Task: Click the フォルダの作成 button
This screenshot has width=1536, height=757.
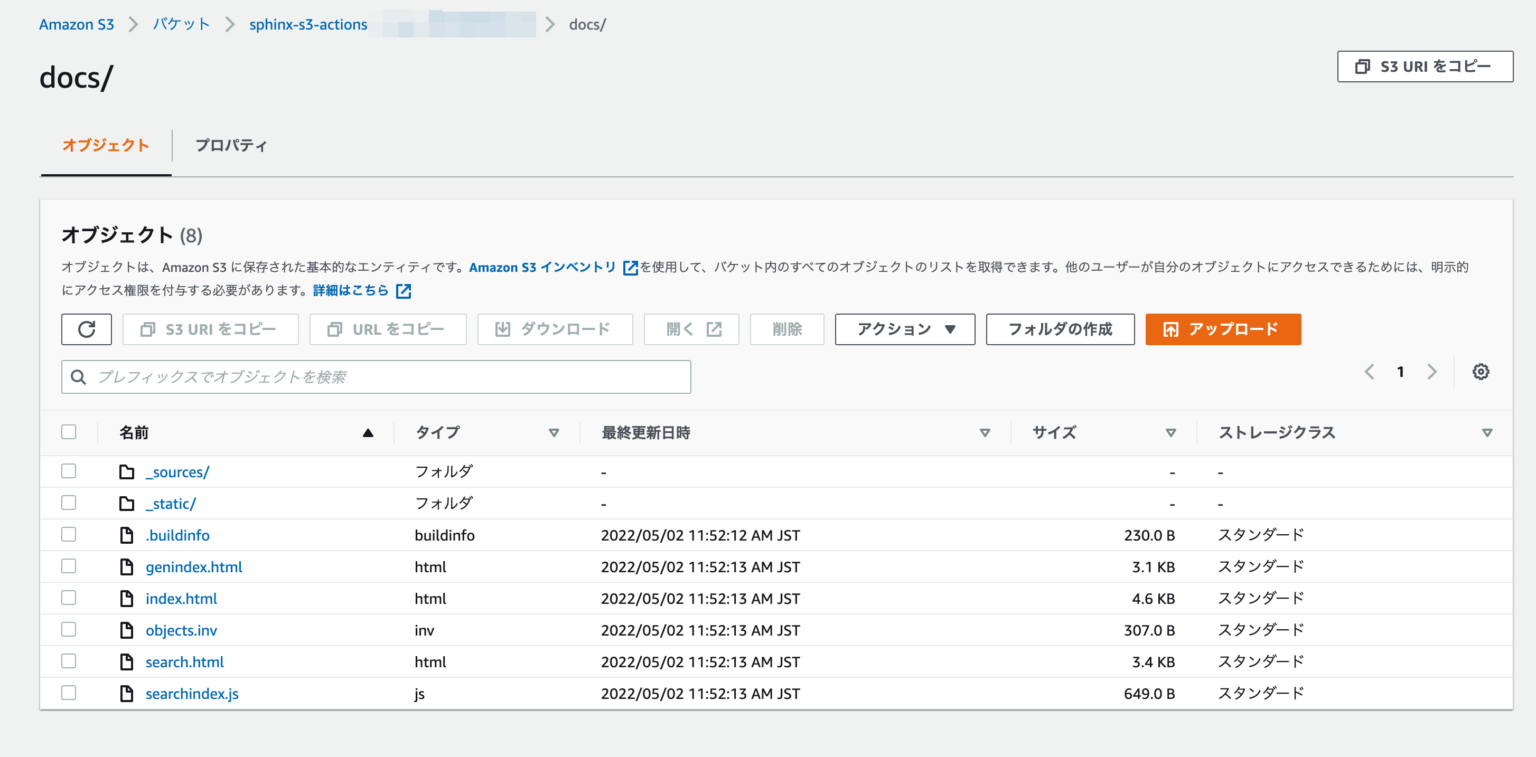Action: (x=1060, y=329)
